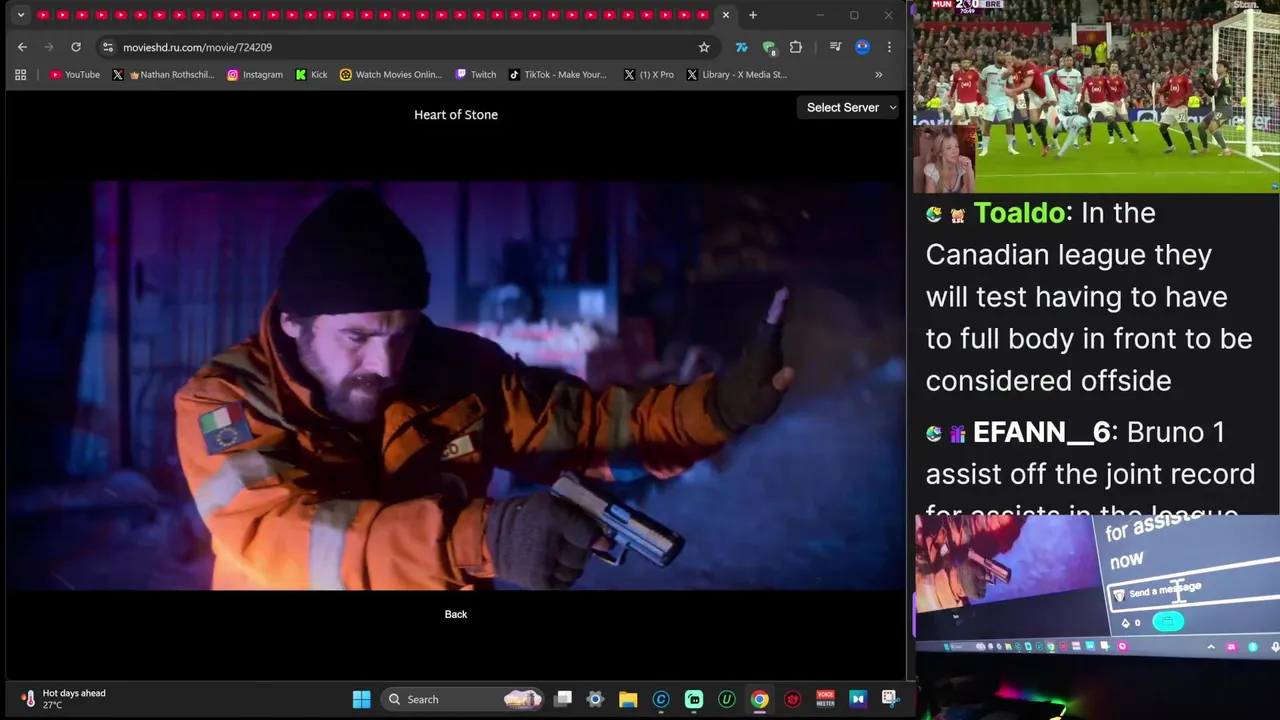This screenshot has height=720, width=1280.
Task: Open the YouTube bookmark
Action: tap(75, 74)
